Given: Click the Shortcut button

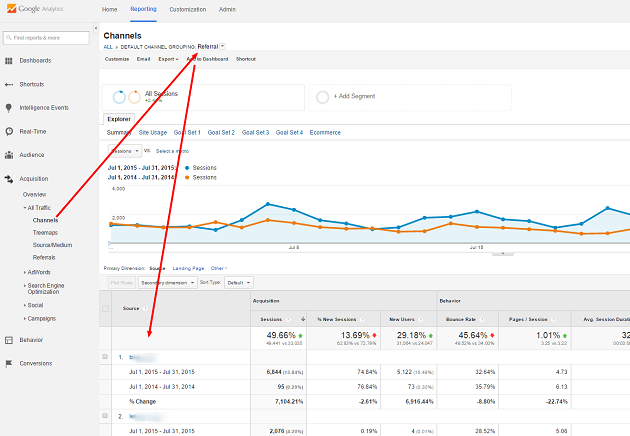Looking at the screenshot, I should click(246, 59).
